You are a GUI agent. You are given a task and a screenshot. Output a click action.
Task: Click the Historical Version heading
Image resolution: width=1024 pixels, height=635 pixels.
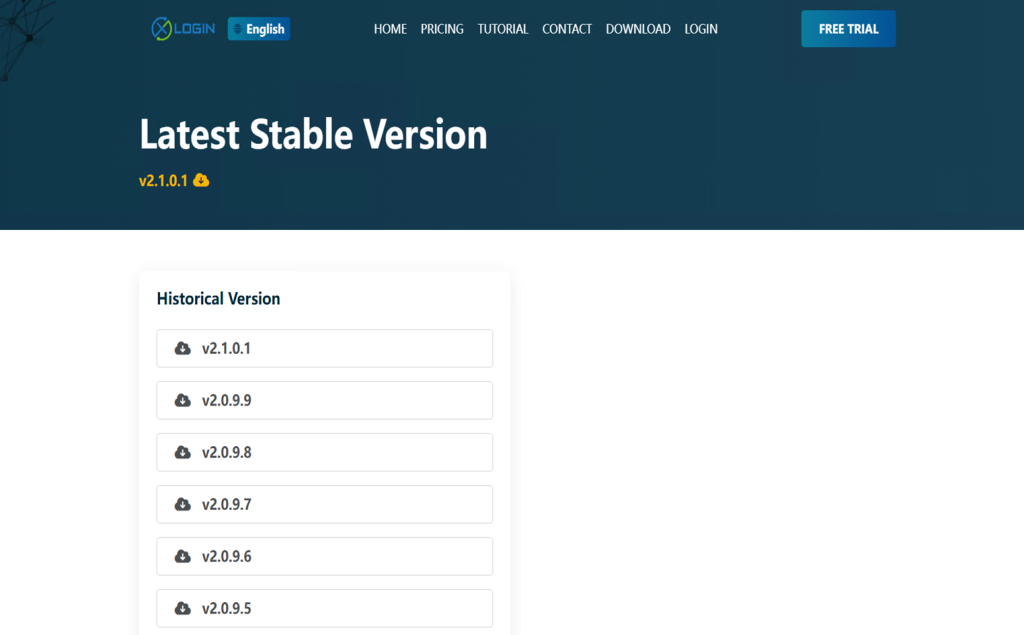click(x=218, y=298)
